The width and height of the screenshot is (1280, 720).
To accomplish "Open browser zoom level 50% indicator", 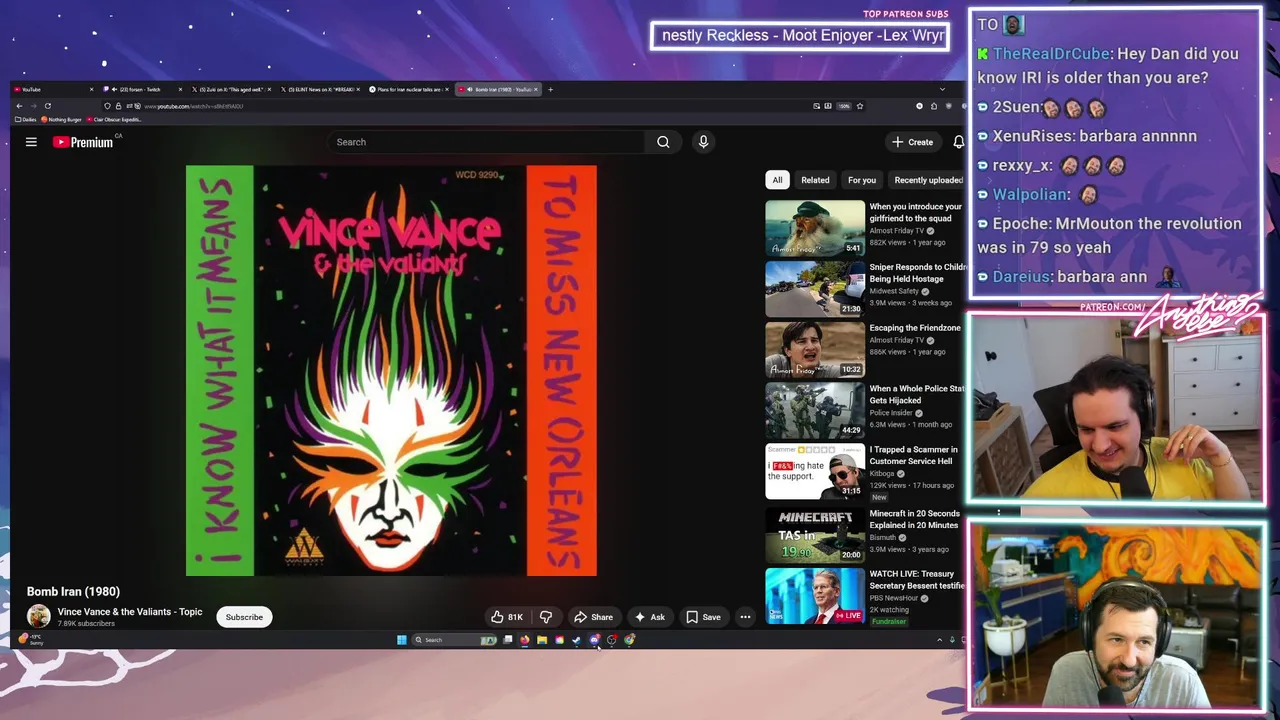I will click(844, 106).
